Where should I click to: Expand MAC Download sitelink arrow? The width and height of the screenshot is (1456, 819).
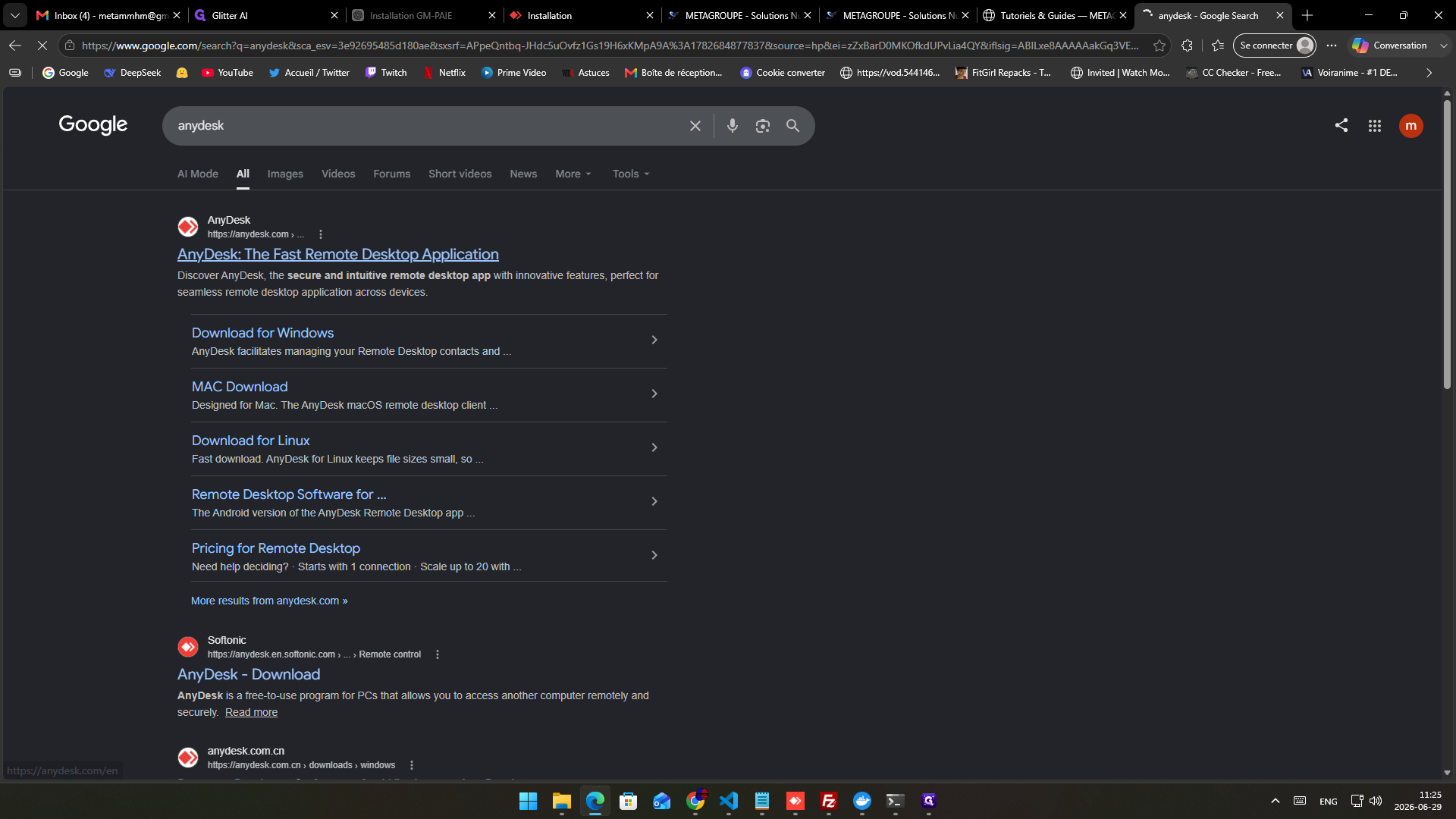[654, 394]
